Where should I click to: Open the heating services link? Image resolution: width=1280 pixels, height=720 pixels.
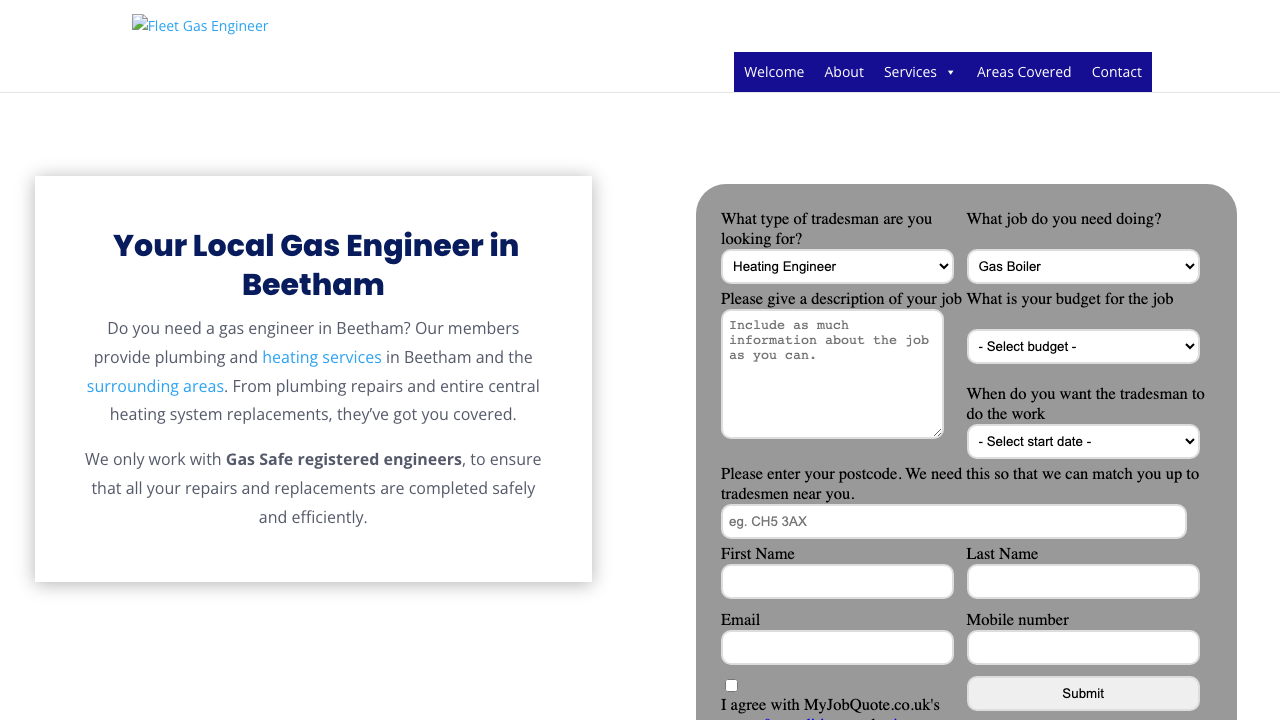tap(322, 357)
